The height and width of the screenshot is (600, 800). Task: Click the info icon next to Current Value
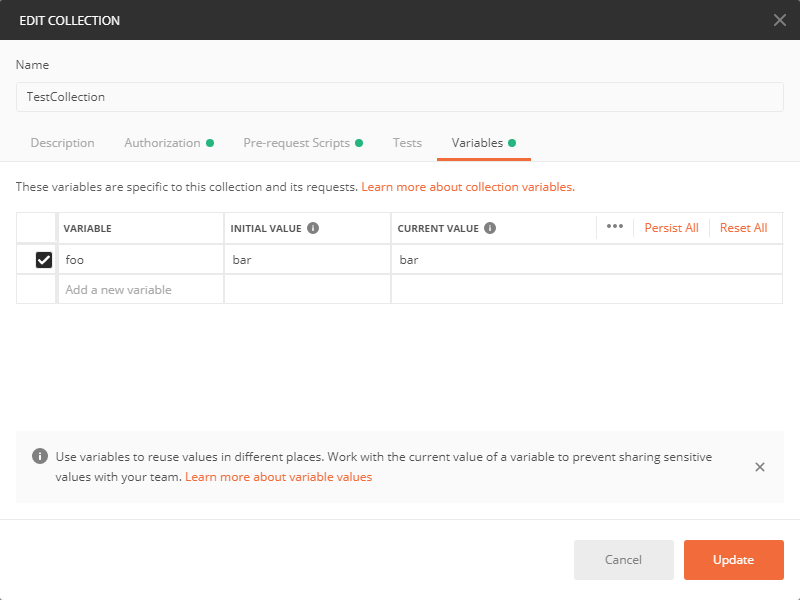coord(491,227)
